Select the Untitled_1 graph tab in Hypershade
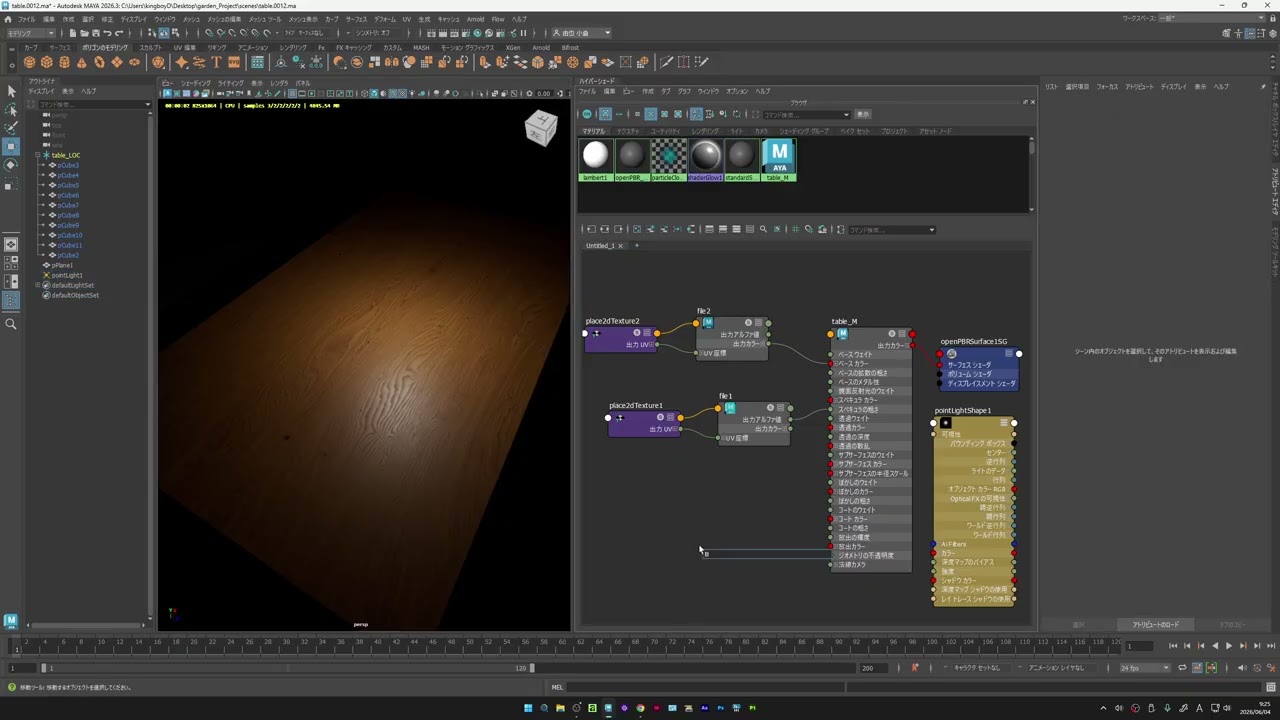 pyautogui.click(x=600, y=245)
